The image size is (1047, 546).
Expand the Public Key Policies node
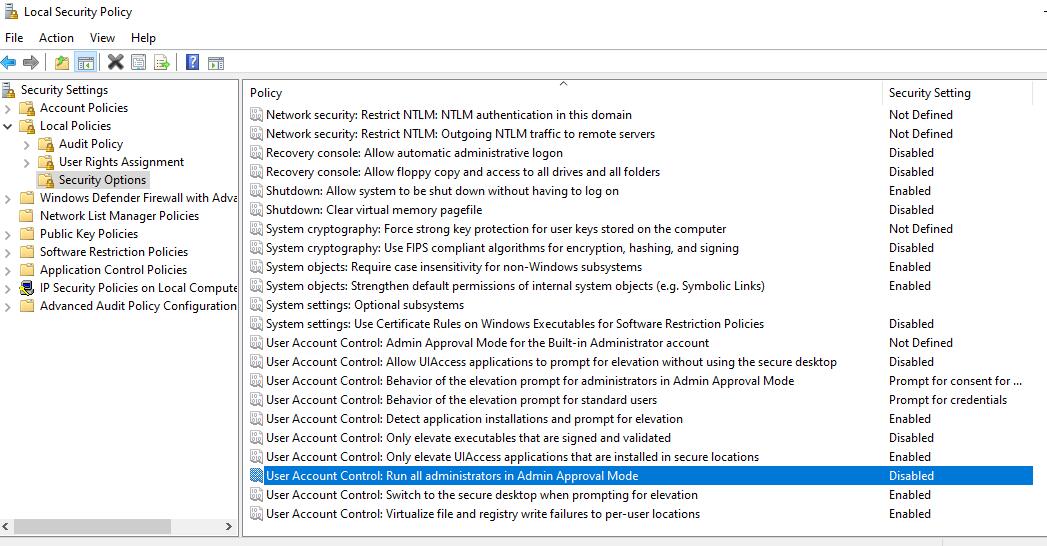7,234
